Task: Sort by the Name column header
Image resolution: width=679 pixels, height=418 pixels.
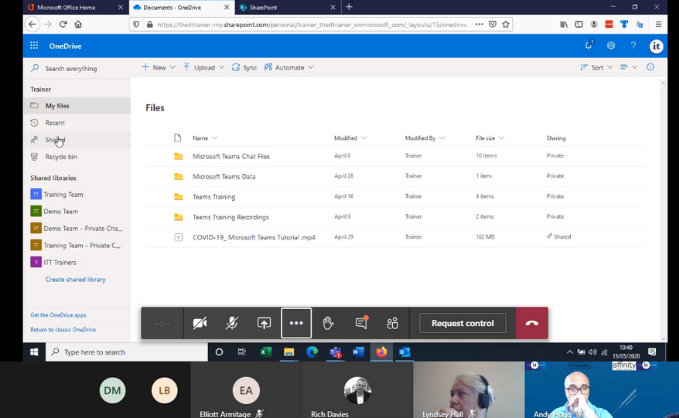Action: 204,138
